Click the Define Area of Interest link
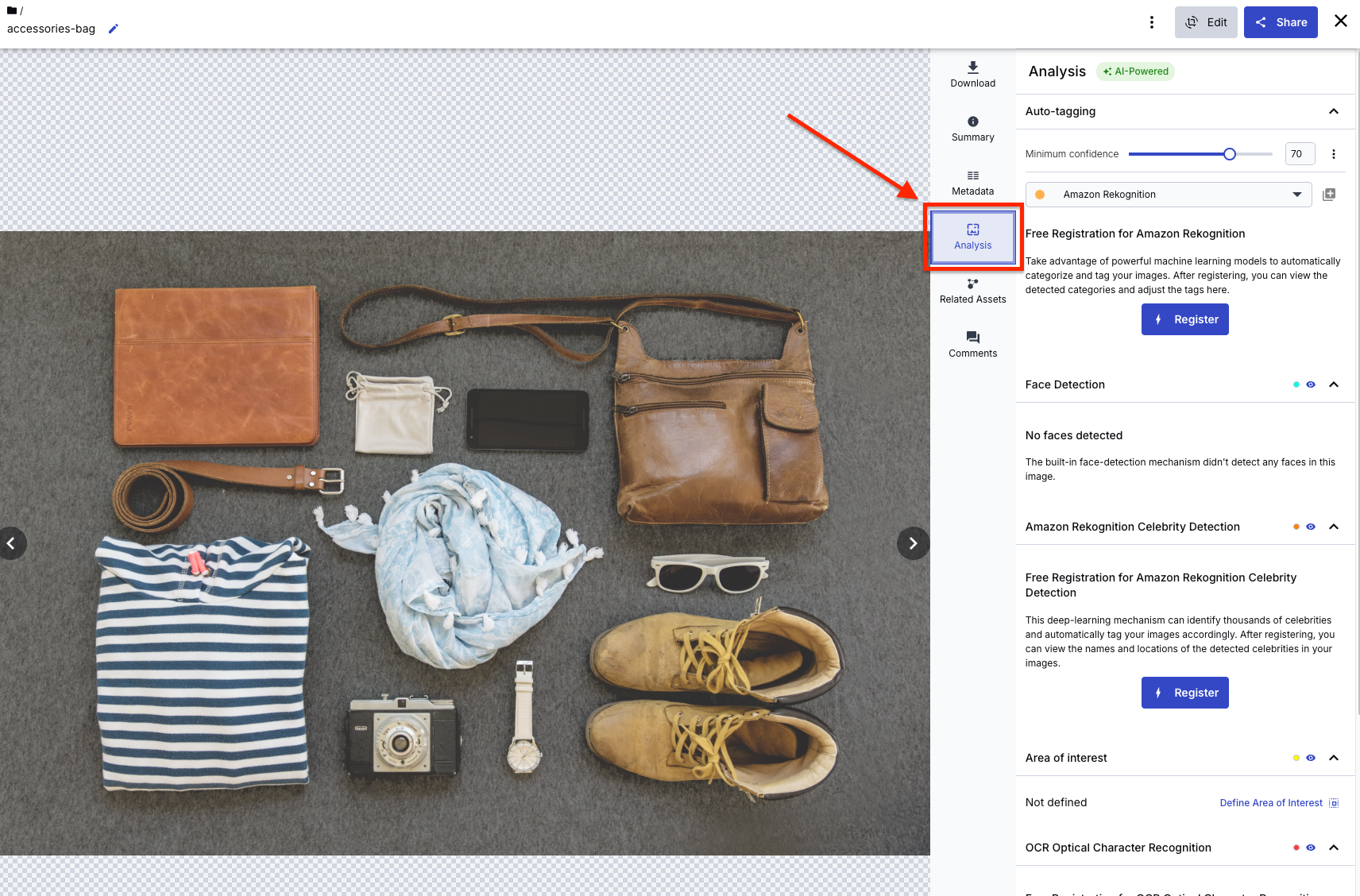The image size is (1360, 896). tap(1270, 803)
